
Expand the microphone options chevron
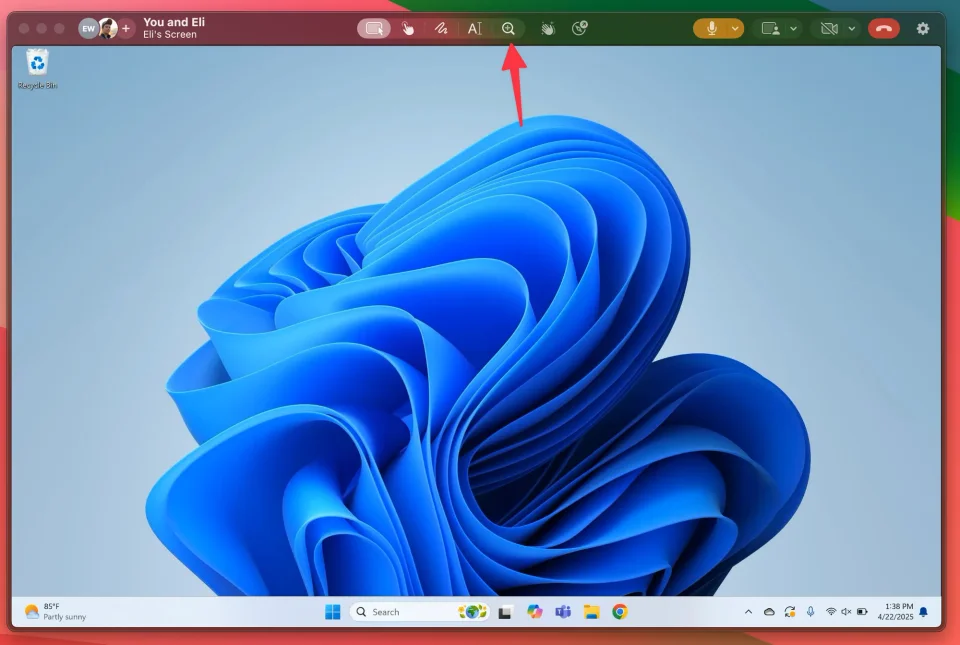(735, 28)
